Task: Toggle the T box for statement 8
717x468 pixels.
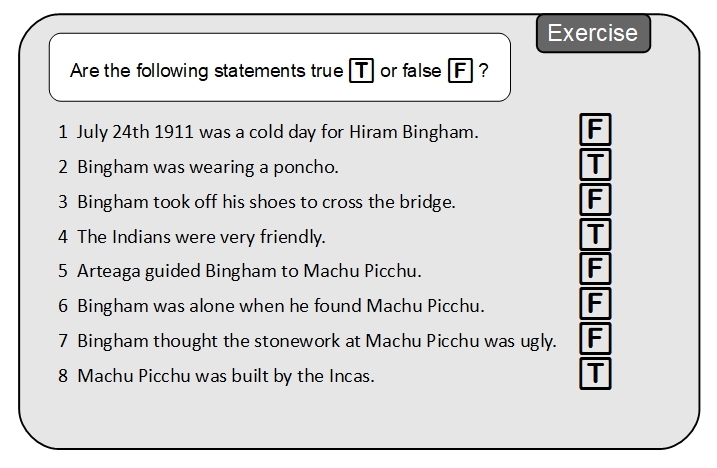Action: [x=595, y=374]
